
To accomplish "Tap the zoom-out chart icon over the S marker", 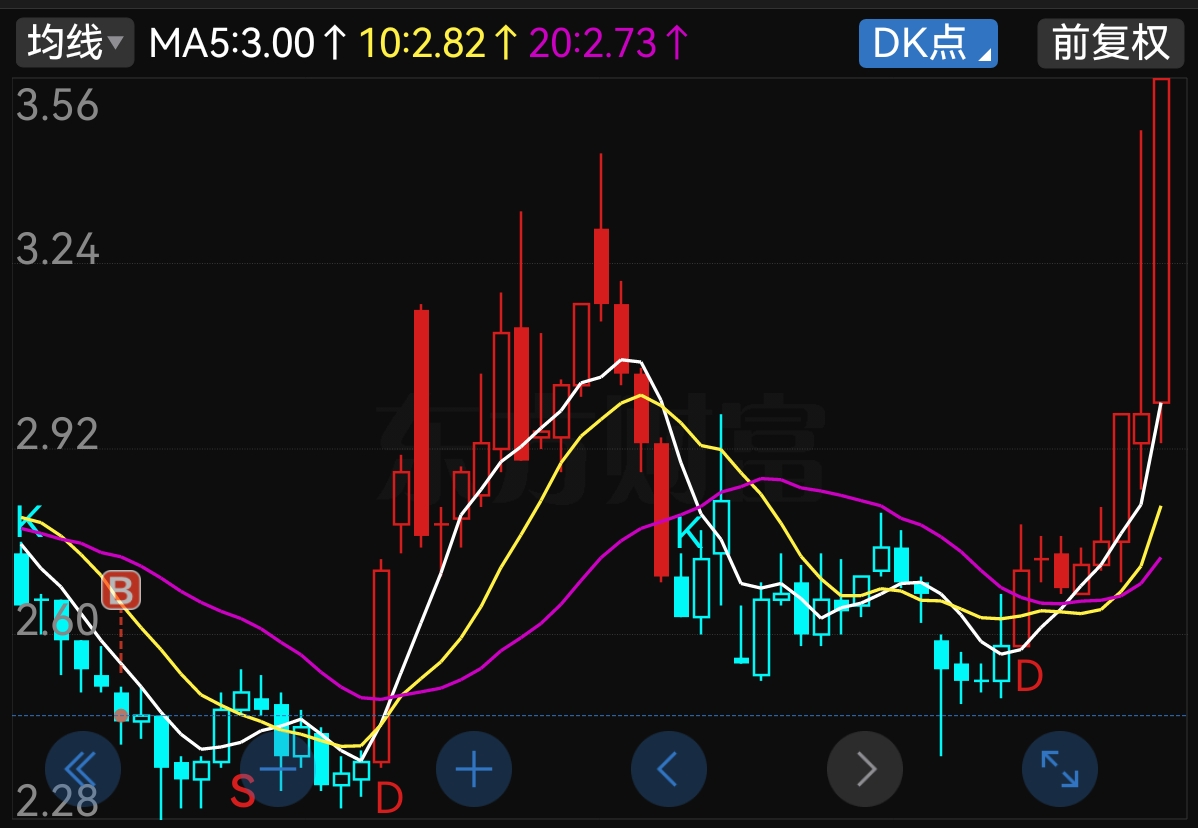I will (278, 768).
